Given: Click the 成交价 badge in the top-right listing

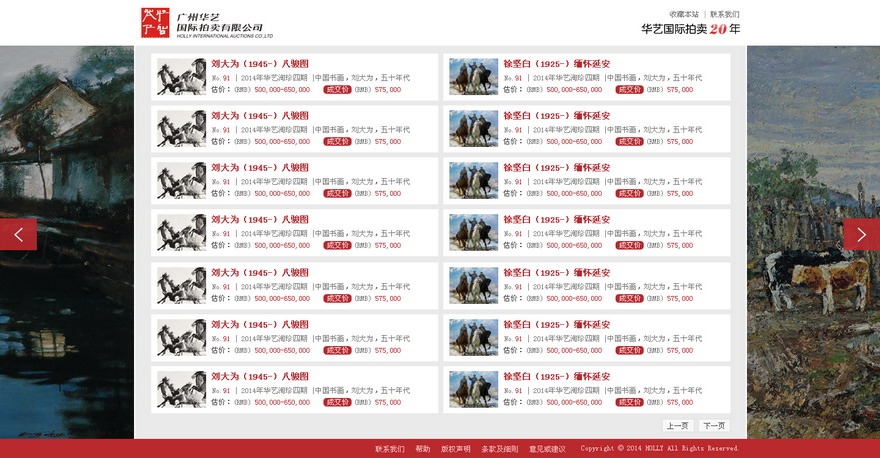Looking at the screenshot, I should coord(629,89).
